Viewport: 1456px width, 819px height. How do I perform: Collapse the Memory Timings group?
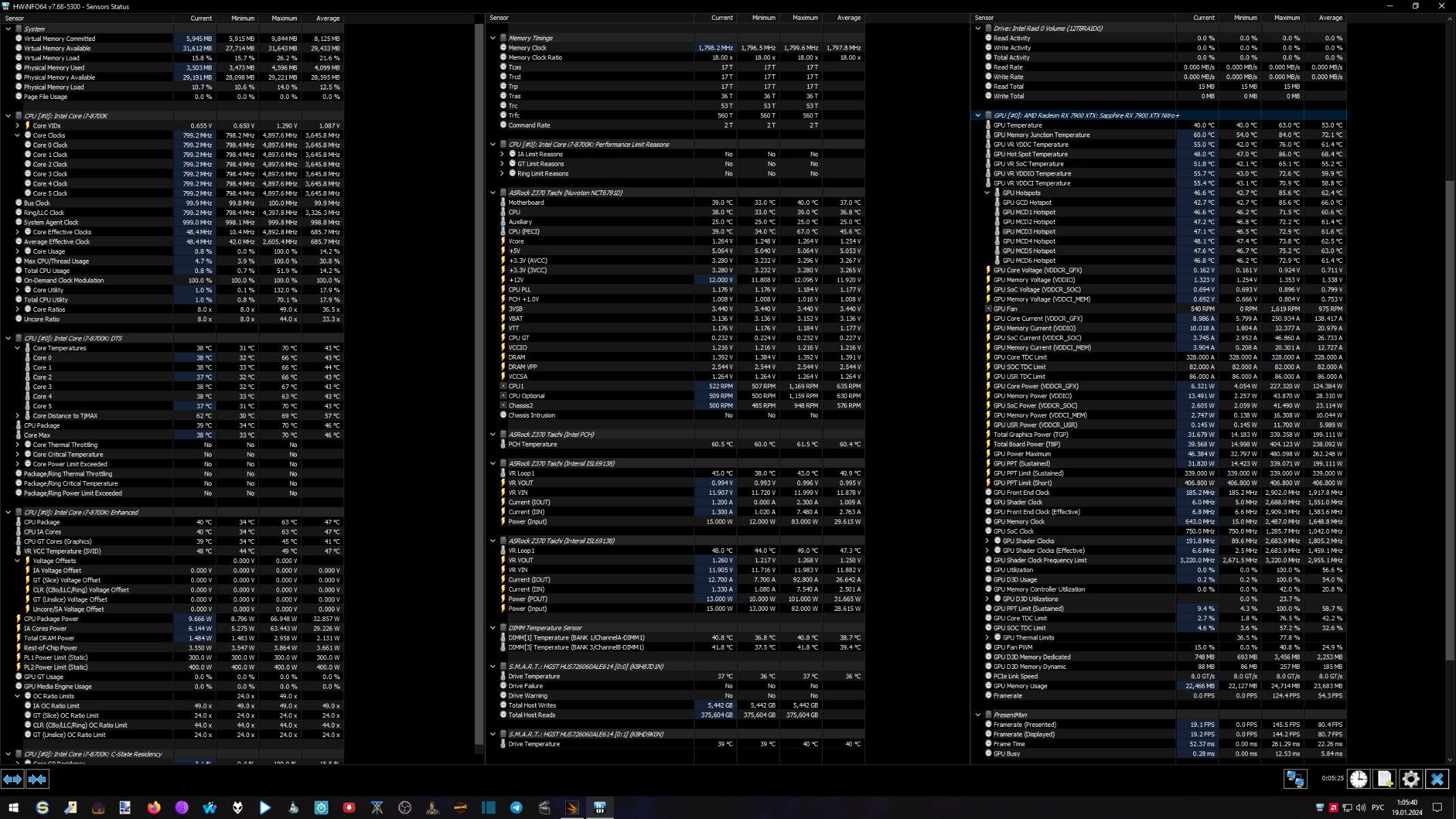493,38
